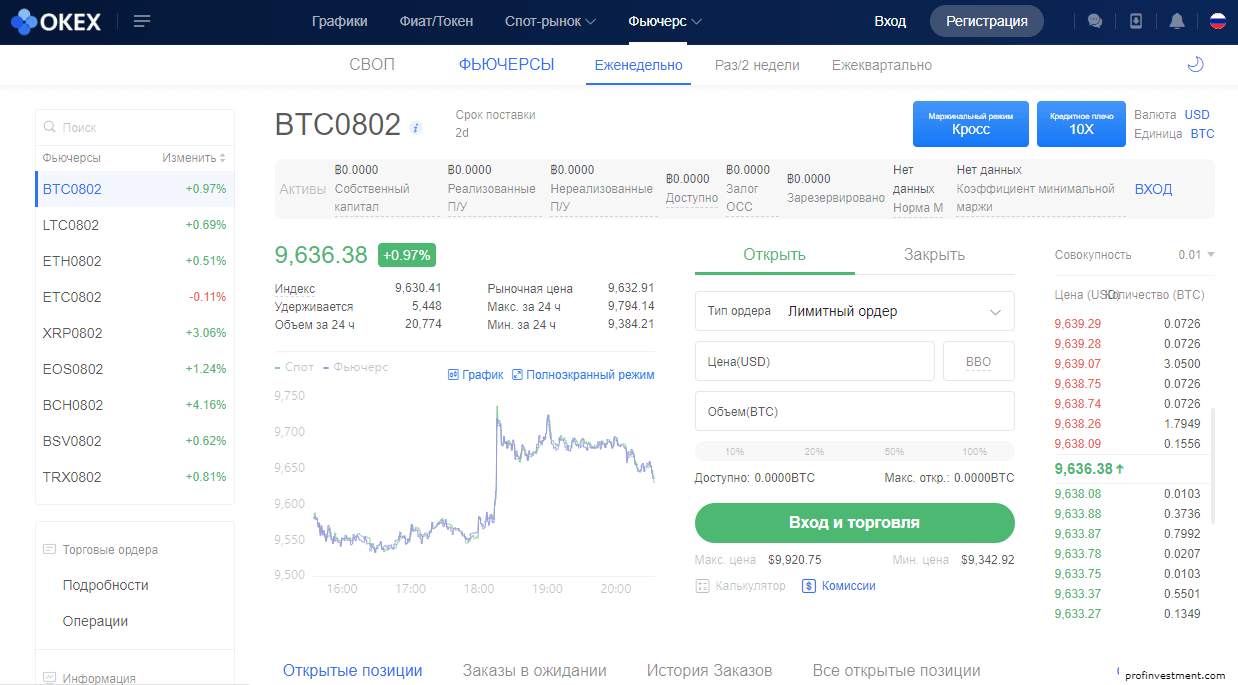Click the Торговые ордера section icon
Image resolution: width=1238 pixels, height=685 pixels.
click(49, 550)
